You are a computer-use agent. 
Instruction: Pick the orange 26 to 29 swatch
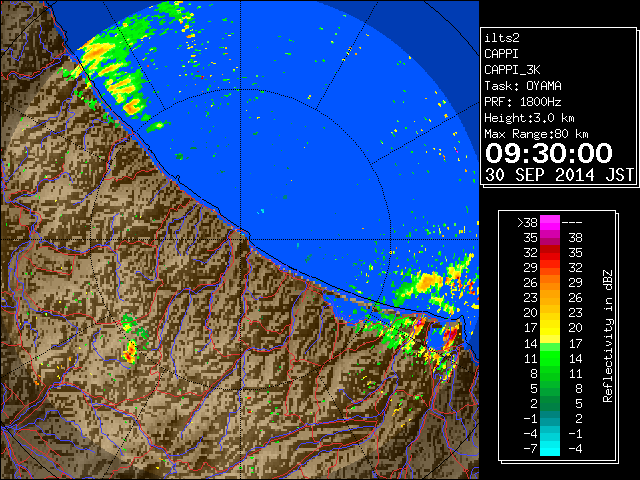pos(550,283)
